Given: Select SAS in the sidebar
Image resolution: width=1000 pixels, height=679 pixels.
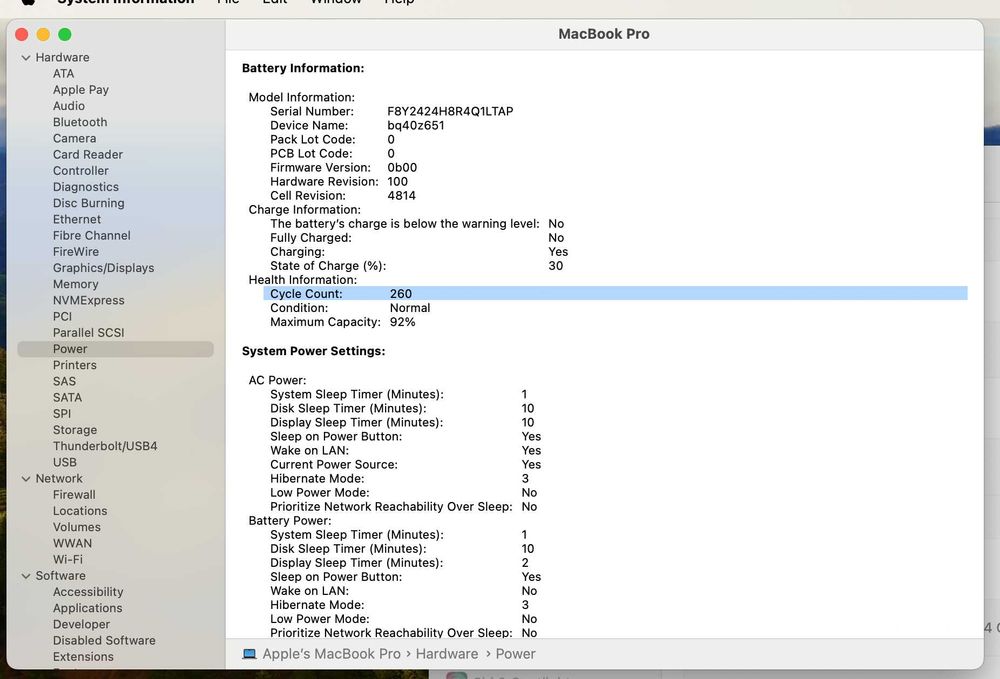Looking at the screenshot, I should (64, 381).
